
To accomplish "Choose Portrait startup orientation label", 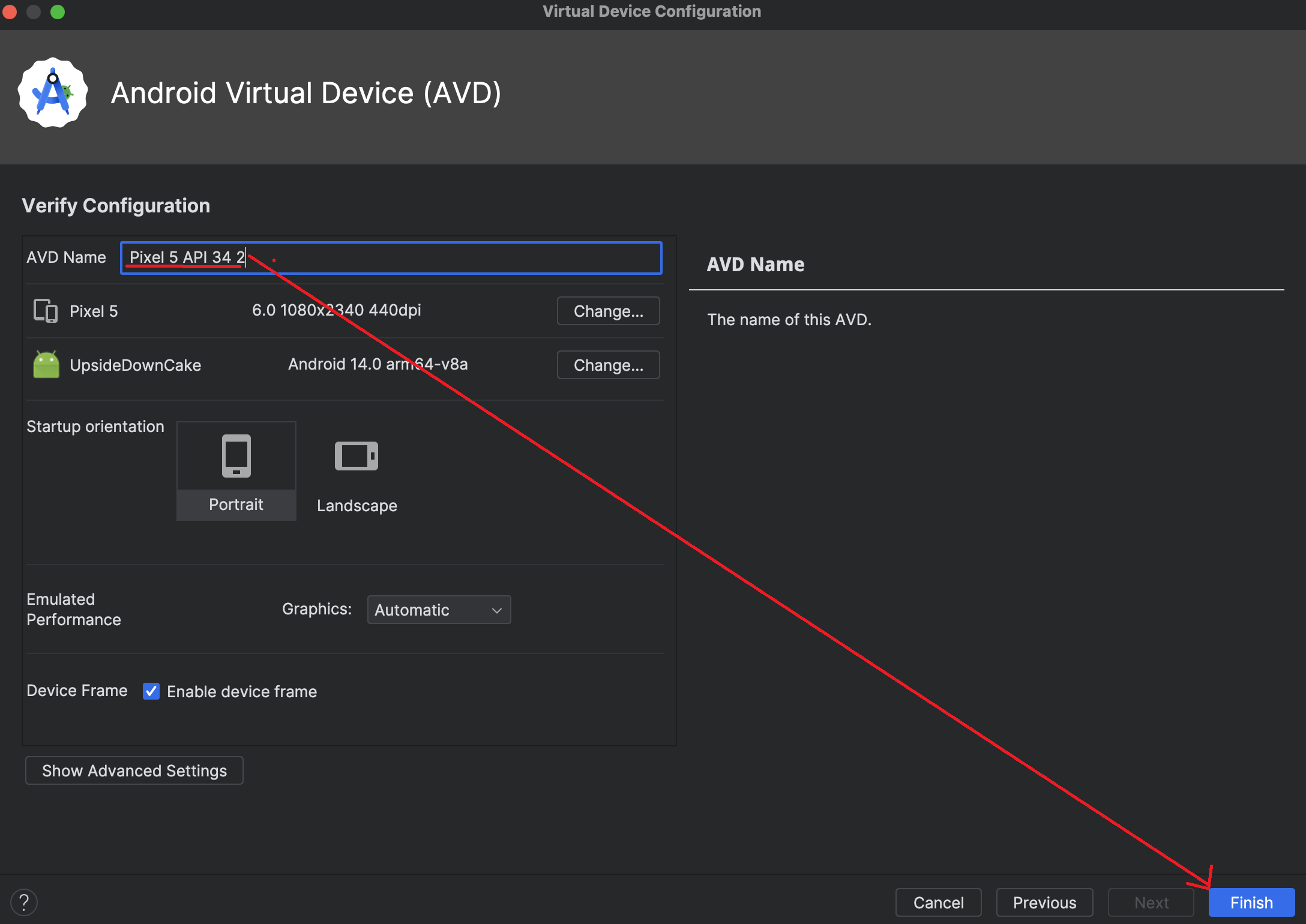I will coord(236,505).
